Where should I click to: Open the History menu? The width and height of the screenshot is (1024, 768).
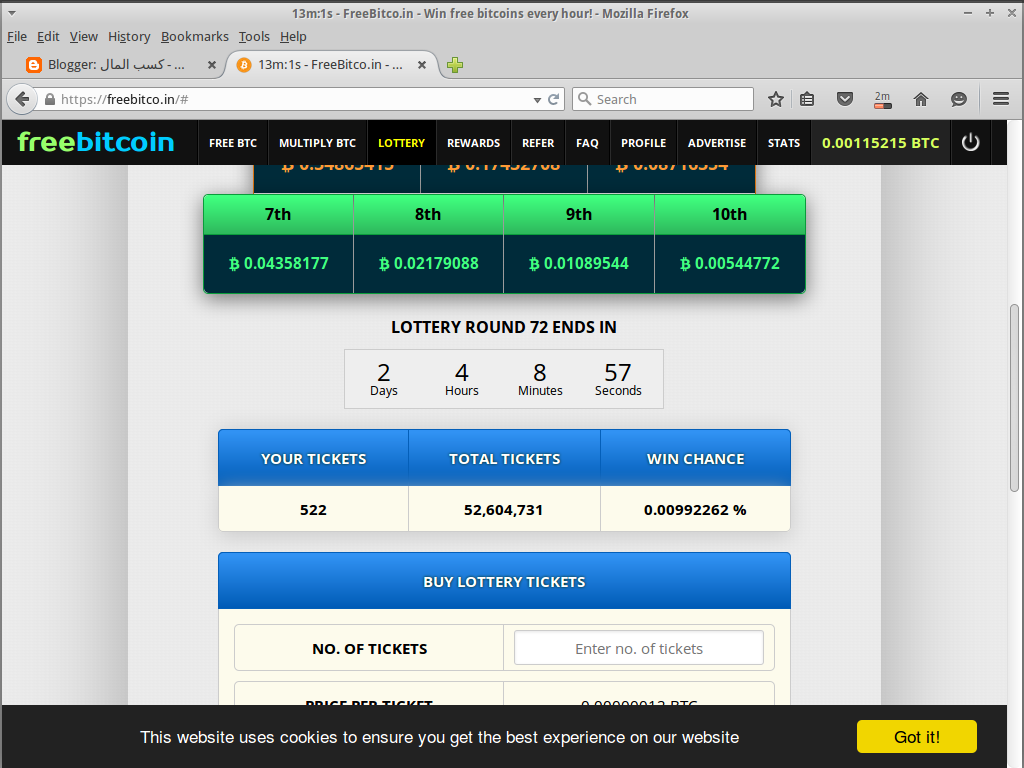(x=129, y=37)
